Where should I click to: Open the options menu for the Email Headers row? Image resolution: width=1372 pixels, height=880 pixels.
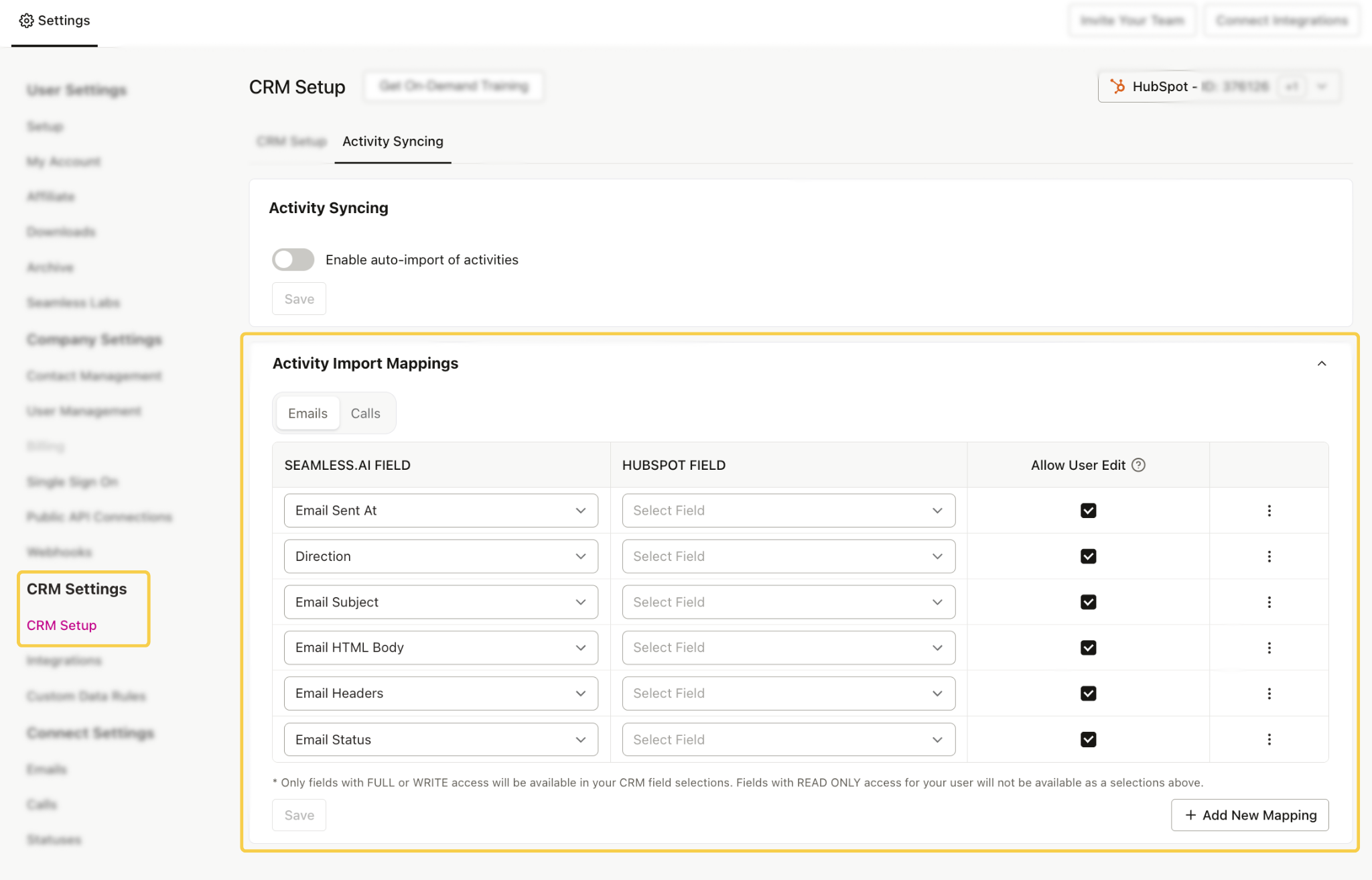[1269, 694]
